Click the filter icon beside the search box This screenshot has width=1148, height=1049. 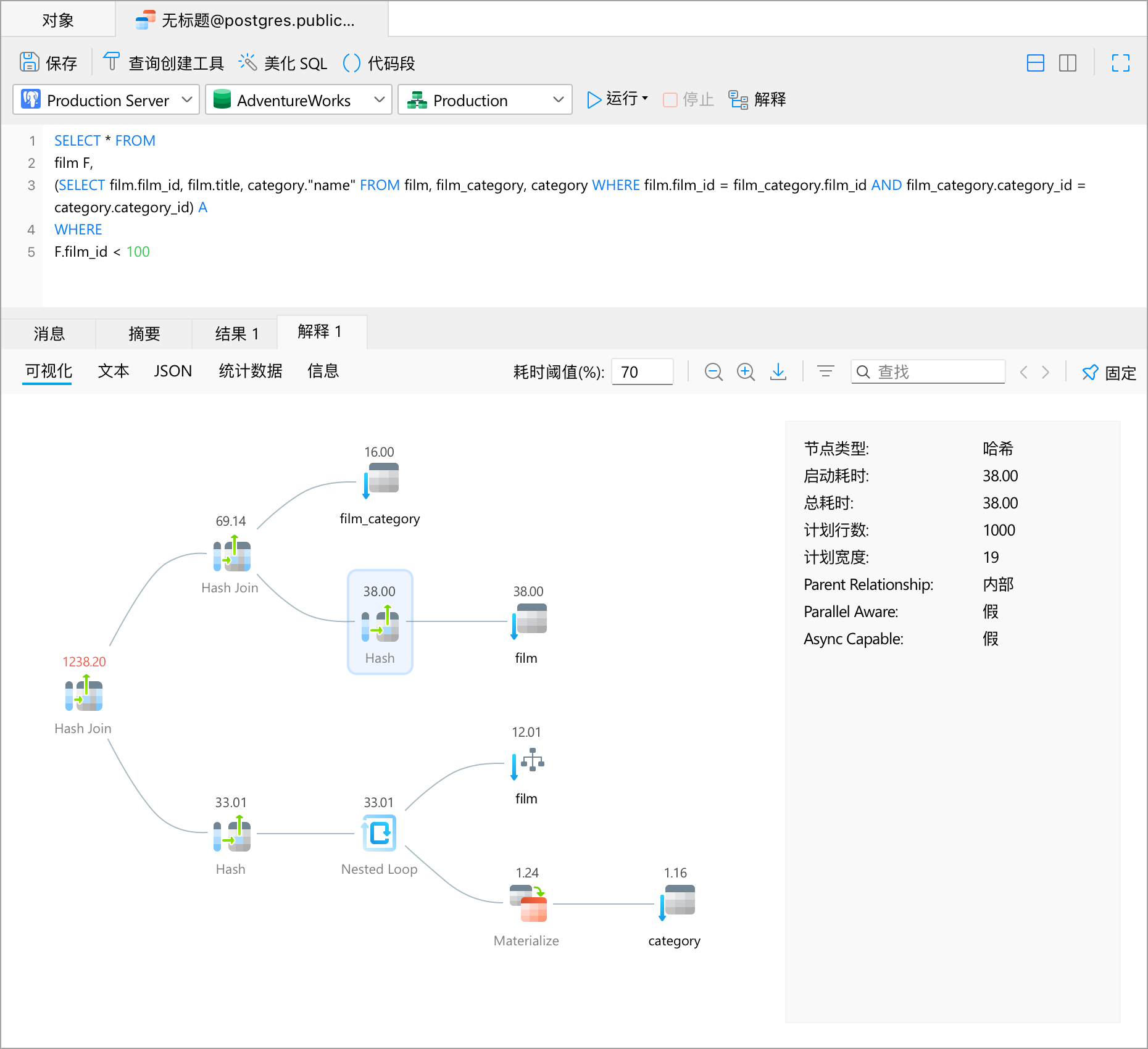point(825,371)
